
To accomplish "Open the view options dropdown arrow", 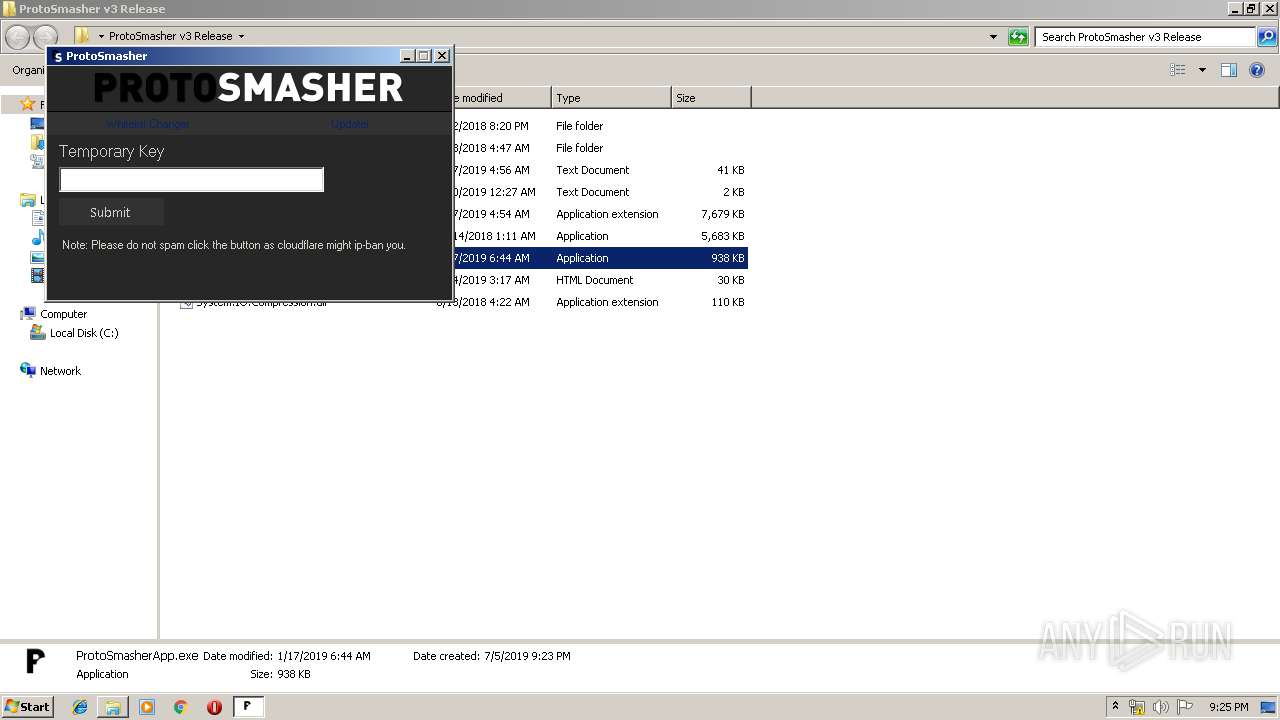I will [x=1202, y=70].
